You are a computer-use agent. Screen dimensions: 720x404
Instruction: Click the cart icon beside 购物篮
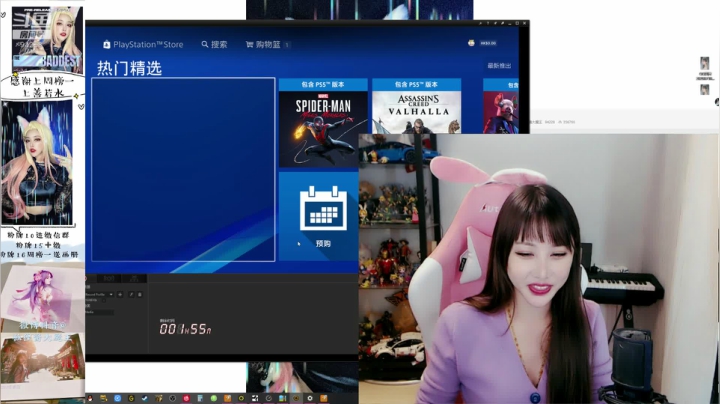tap(249, 45)
